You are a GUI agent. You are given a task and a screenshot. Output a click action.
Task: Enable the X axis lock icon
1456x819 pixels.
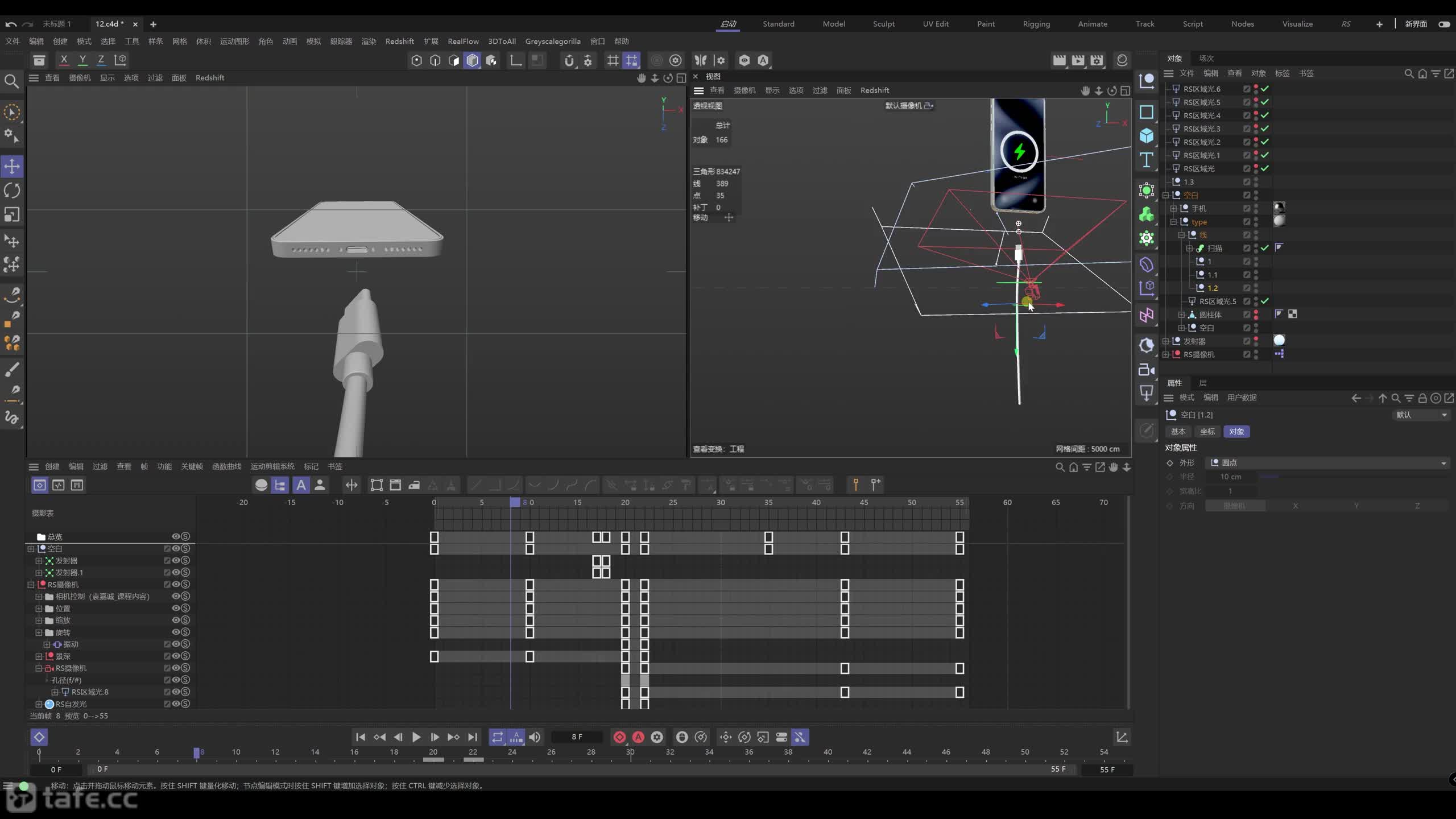point(64,60)
